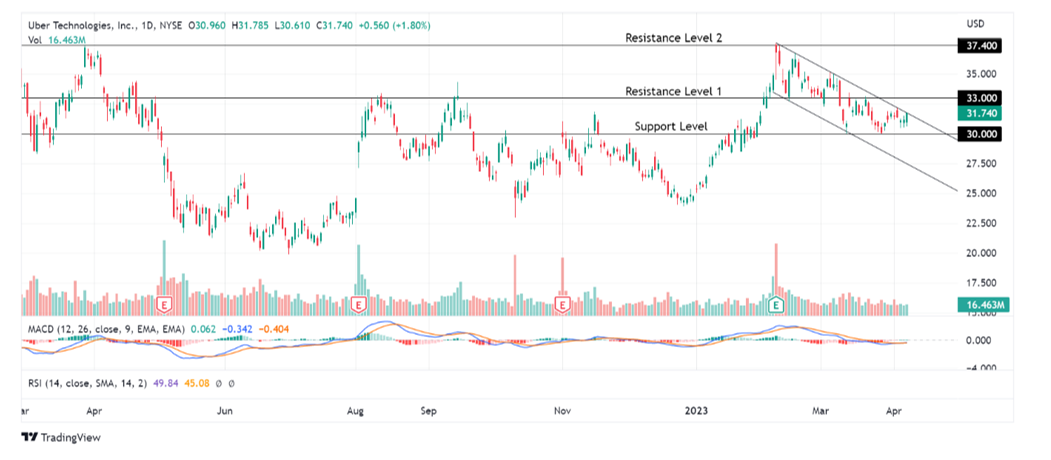Click the H31.785 high value

point(250,25)
